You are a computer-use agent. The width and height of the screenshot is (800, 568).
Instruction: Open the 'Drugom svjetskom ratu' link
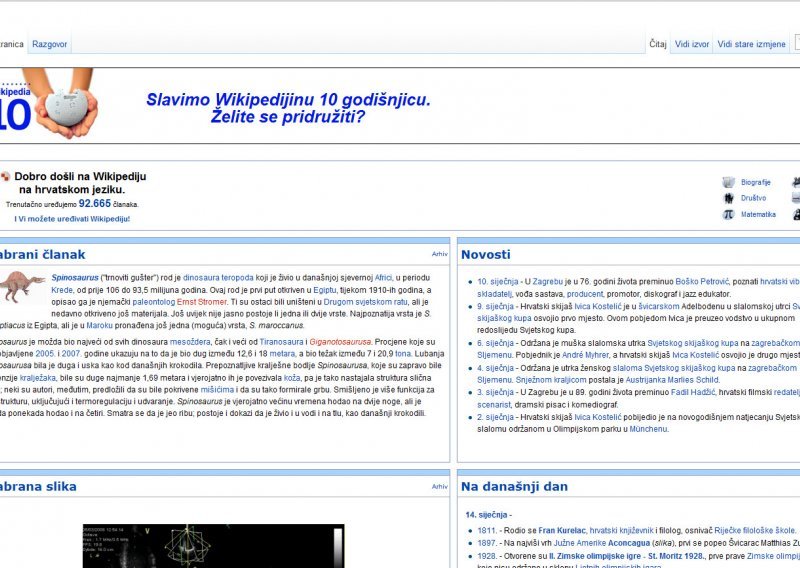pyautogui.click(x=365, y=302)
